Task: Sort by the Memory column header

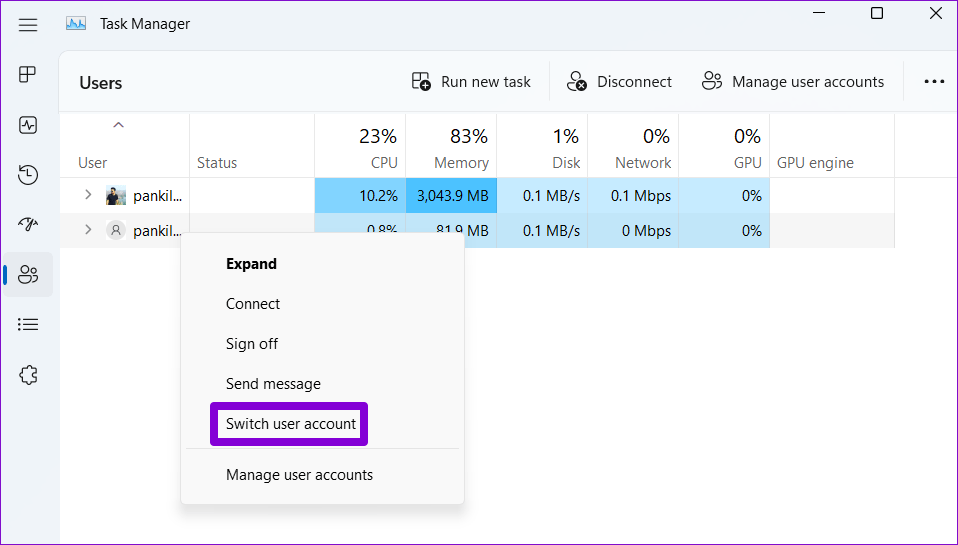Action: pos(451,146)
